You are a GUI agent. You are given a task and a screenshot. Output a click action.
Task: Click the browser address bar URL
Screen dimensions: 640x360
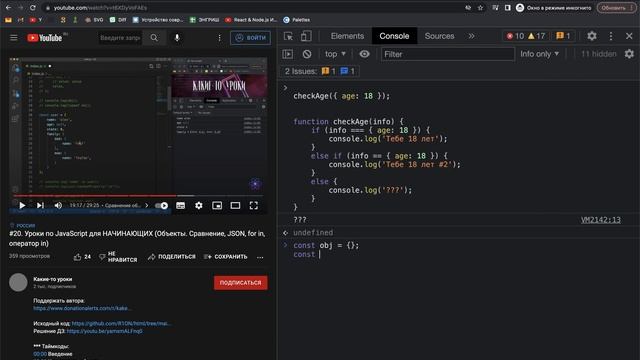click(x=100, y=8)
